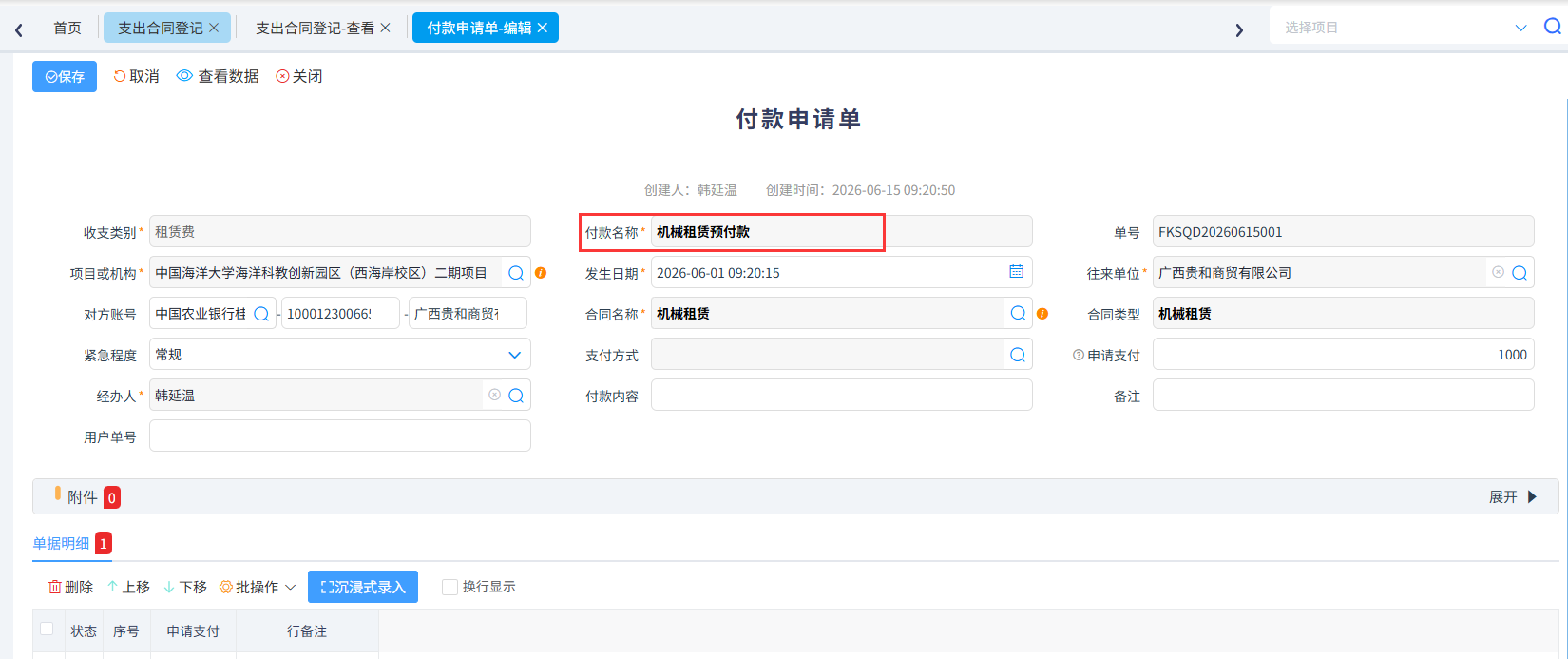Toggle the select-all checkbox in the table header
The image size is (1568, 659).
tap(47, 629)
